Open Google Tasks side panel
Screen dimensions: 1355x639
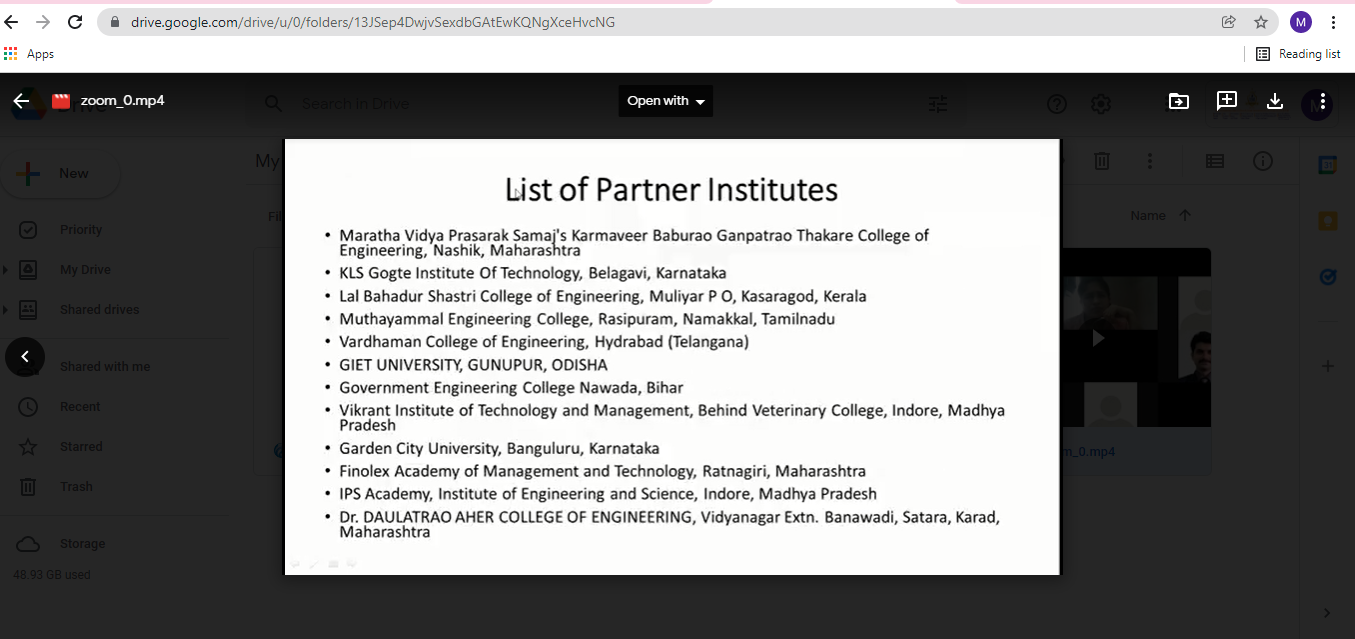pos(1328,277)
